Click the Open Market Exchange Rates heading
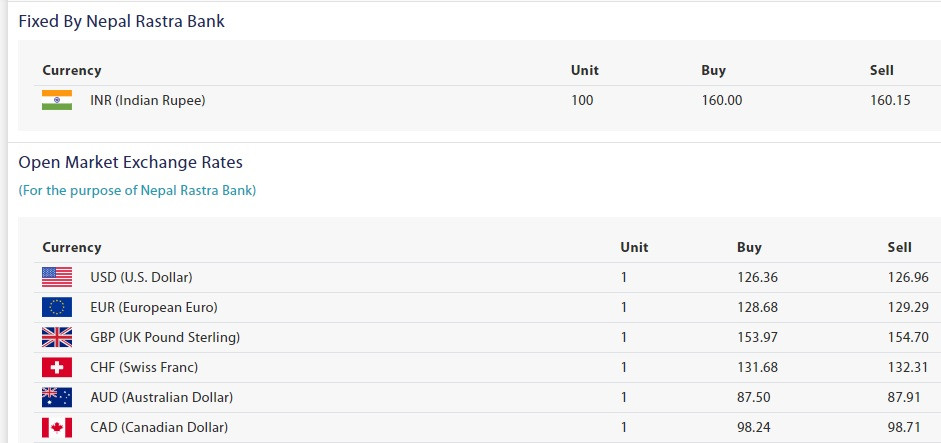Image resolution: width=941 pixels, height=443 pixels. point(131,162)
